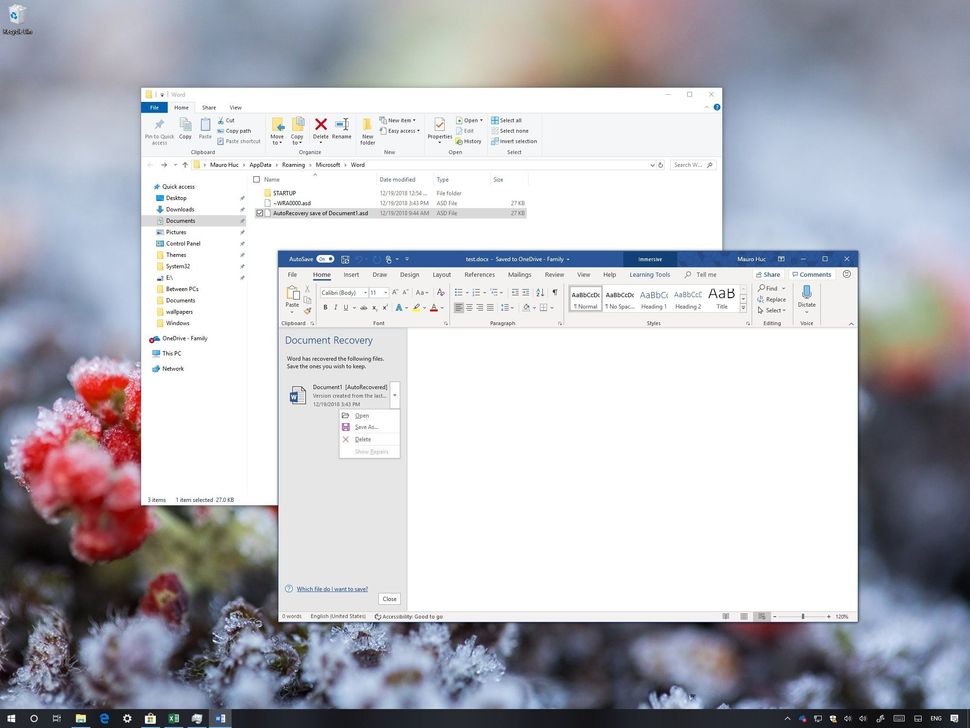Open the Underline formatting tool
This screenshot has height=728, width=970.
pyautogui.click(x=345, y=307)
